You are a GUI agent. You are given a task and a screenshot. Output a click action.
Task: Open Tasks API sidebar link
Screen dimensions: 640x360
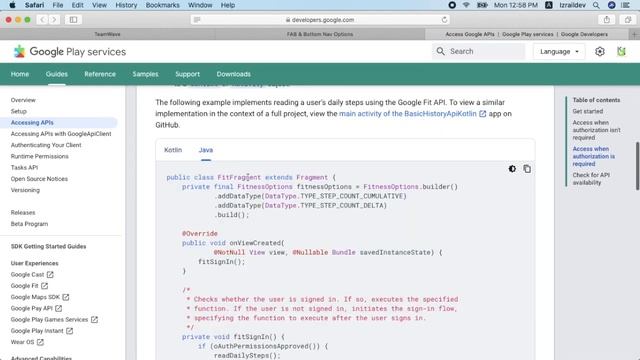[x=24, y=167]
